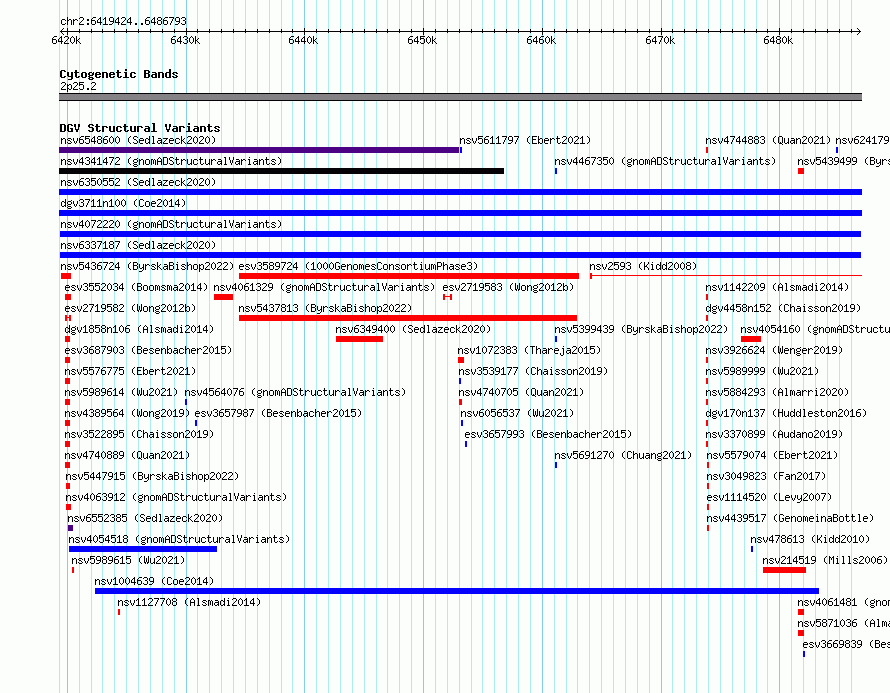Click nsv5989615 (Wu2021) label
This screenshot has height=693, width=890.
[128, 560]
